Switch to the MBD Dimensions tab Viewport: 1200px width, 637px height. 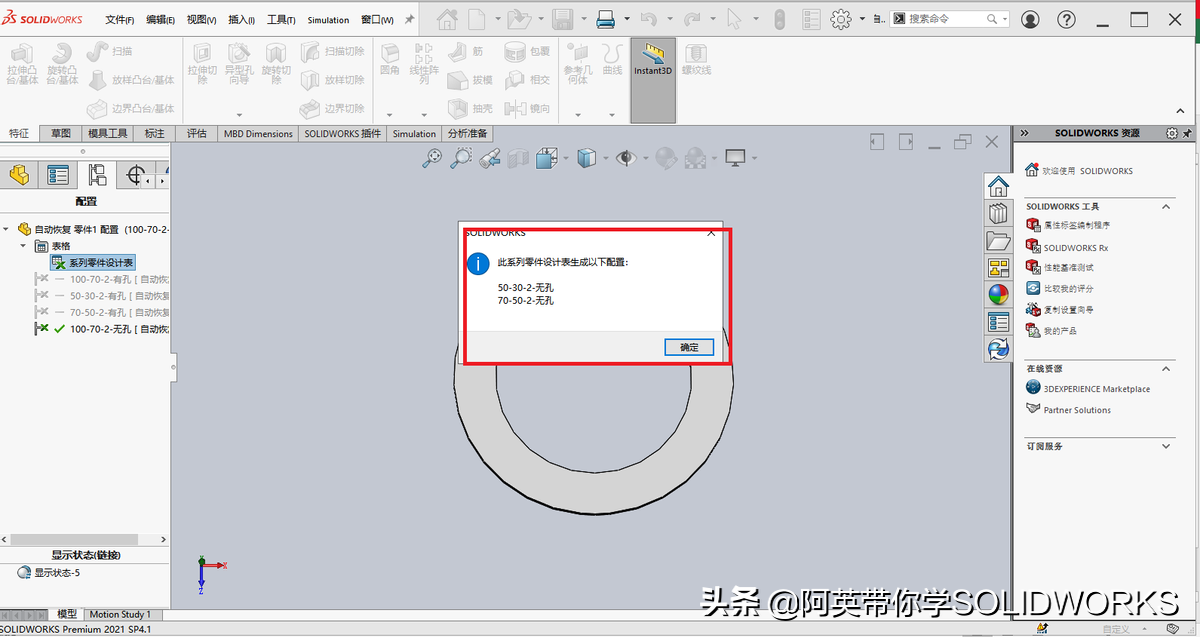tap(258, 133)
